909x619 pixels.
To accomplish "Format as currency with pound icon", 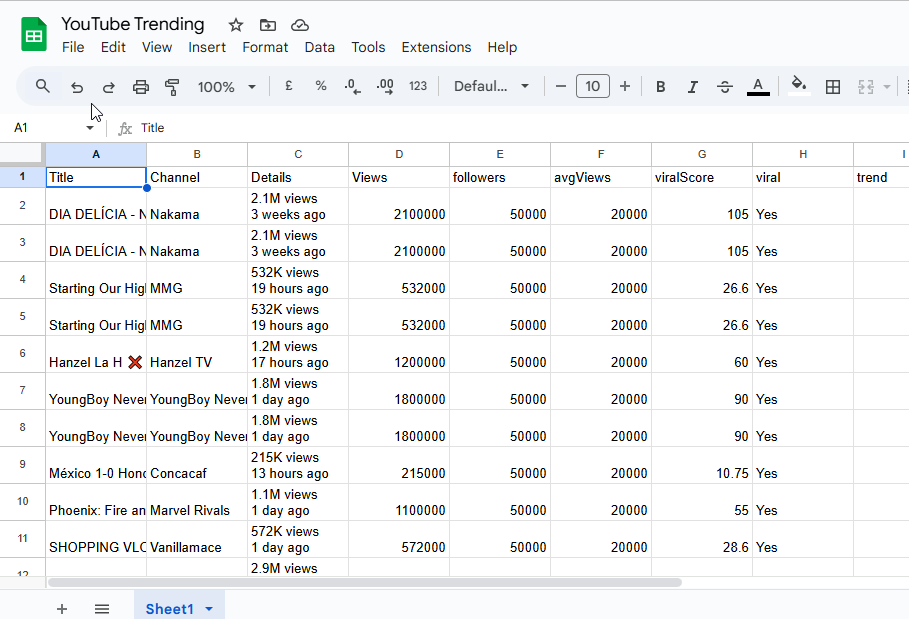I will 289,86.
